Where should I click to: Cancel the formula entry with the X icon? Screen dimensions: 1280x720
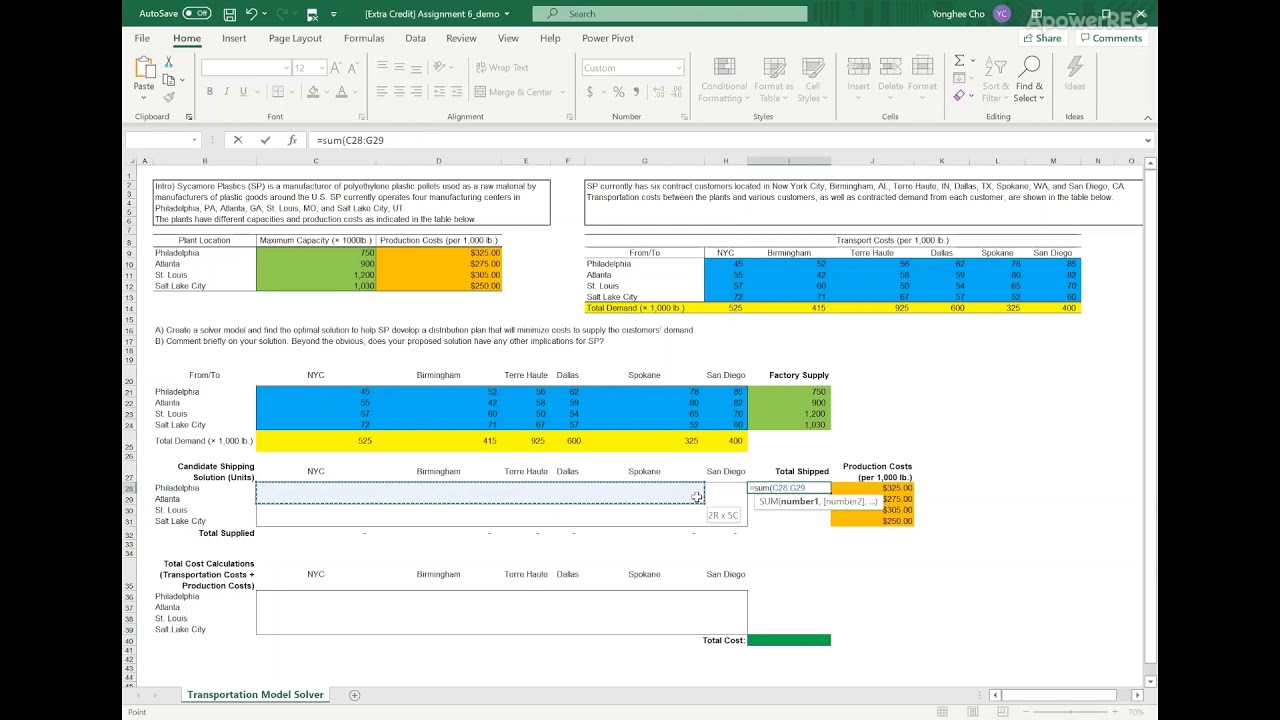(x=238, y=140)
